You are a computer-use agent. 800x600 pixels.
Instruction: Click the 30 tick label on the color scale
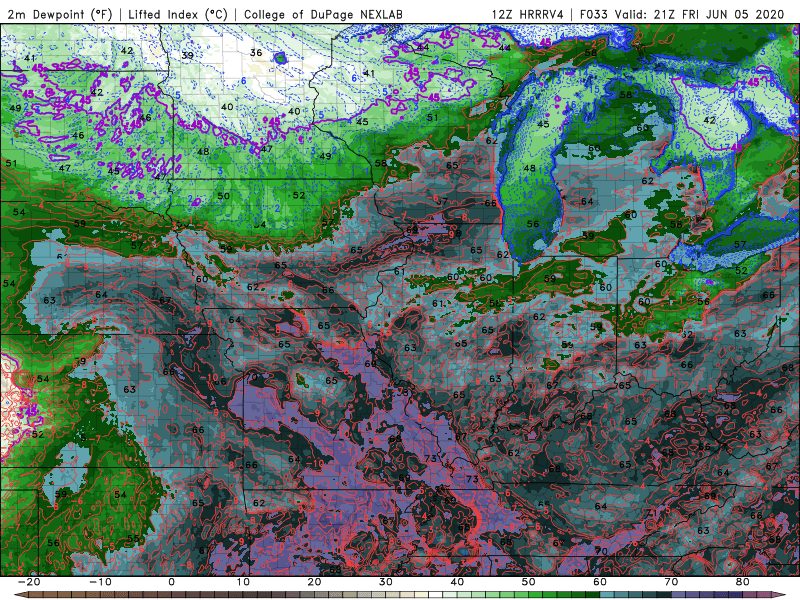[x=386, y=582]
